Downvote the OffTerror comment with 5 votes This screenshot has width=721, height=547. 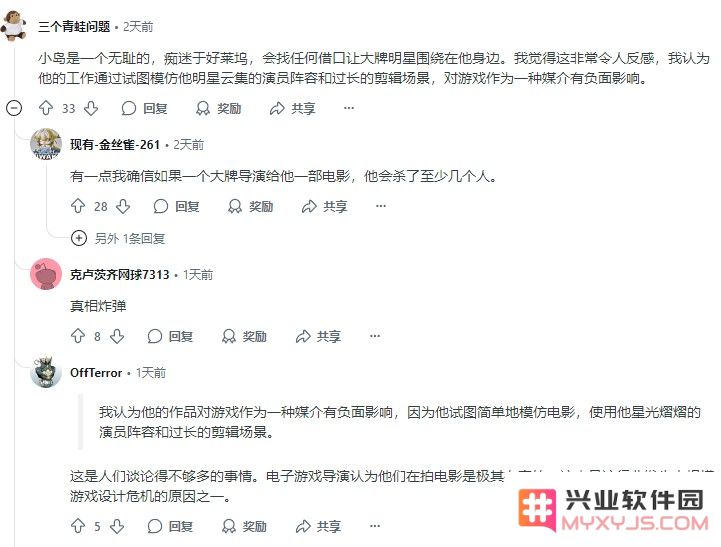click(117, 526)
